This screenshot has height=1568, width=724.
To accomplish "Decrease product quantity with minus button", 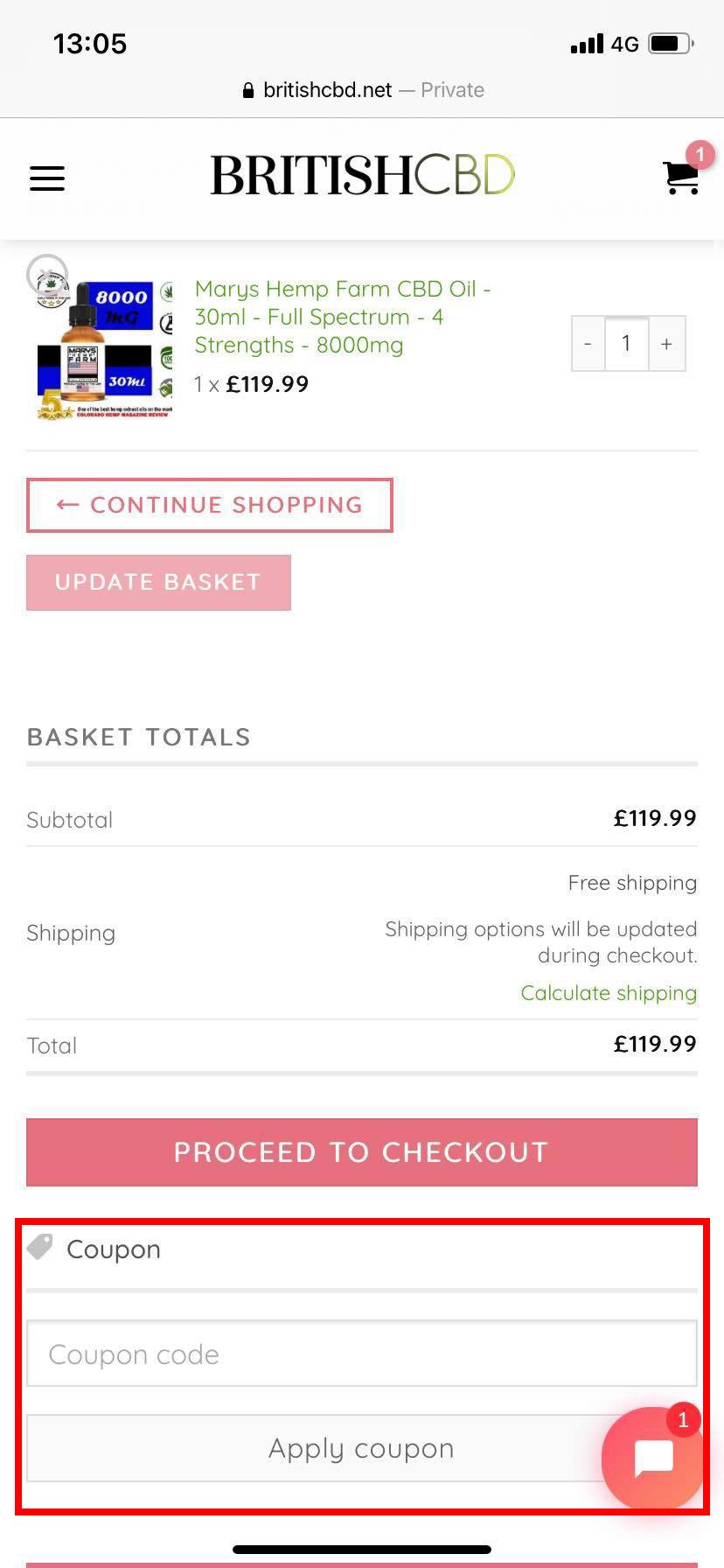I will pyautogui.click(x=588, y=343).
